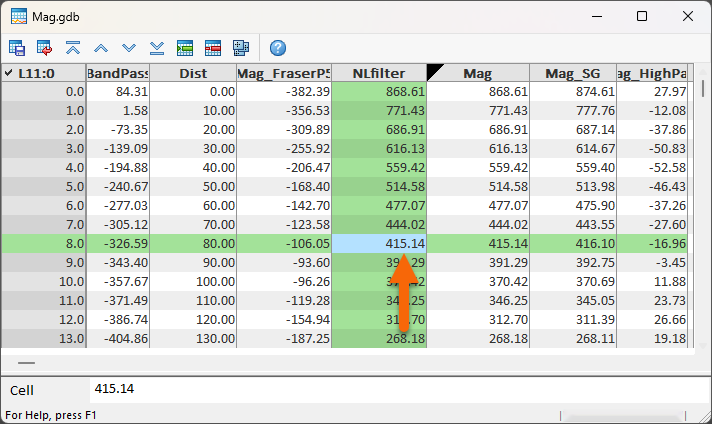
Task: Toggle the L11:0 line selection checkmark
Action: point(9,73)
